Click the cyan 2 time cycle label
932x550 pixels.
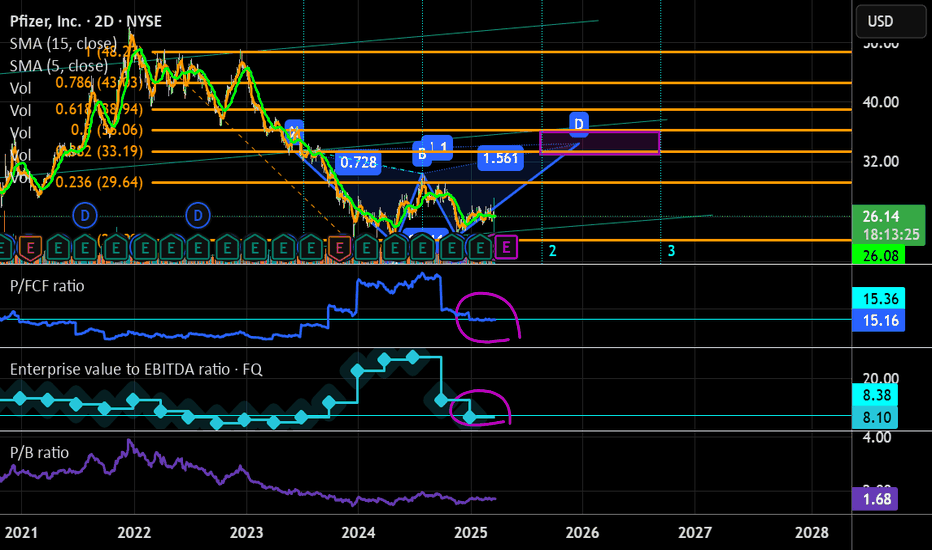click(552, 251)
